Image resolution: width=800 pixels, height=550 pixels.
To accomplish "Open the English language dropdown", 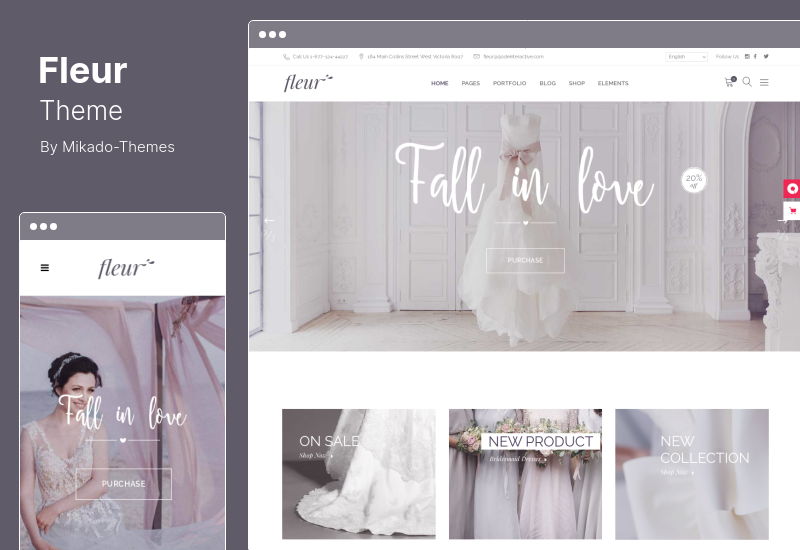I will click(x=686, y=57).
